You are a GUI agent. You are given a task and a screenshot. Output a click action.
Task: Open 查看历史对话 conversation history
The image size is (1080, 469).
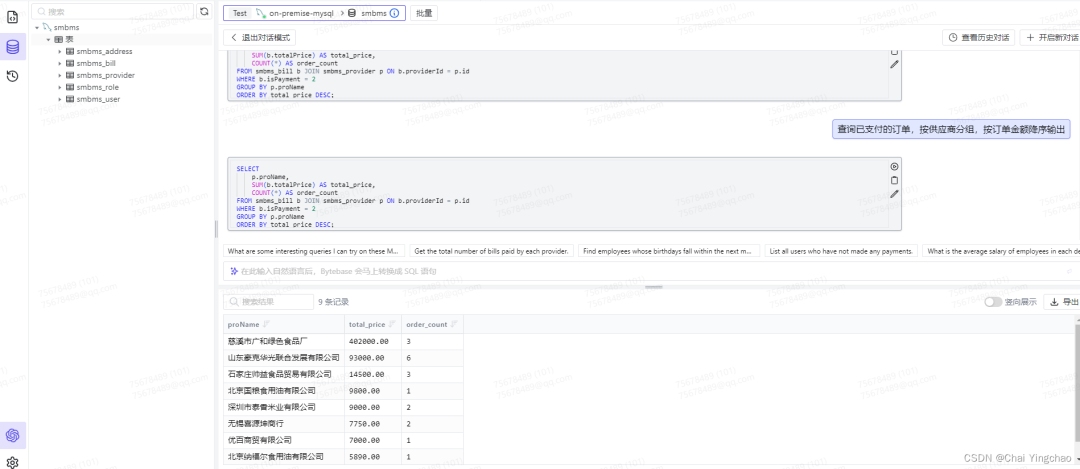978,38
